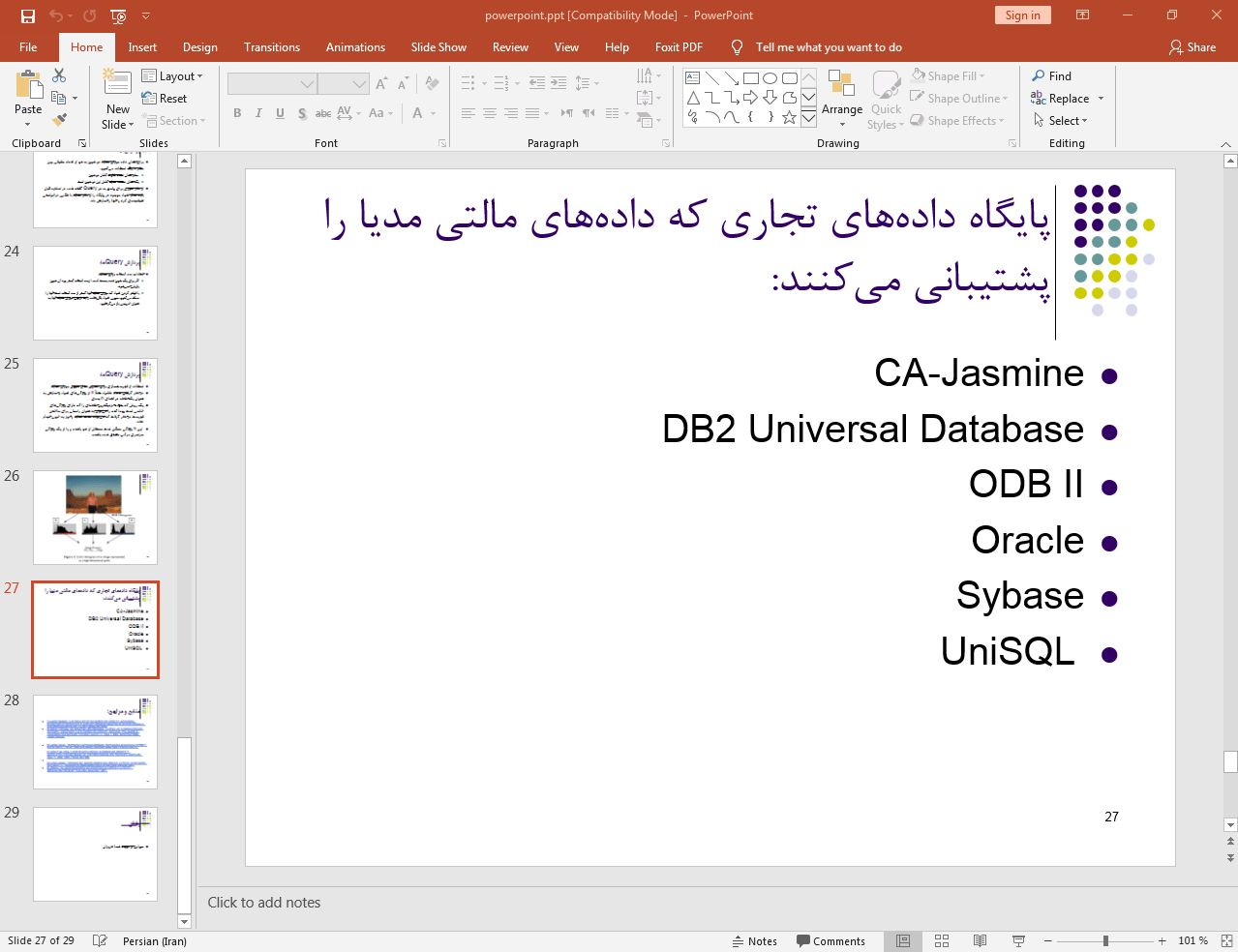Toggle text Shadow effect
The width and height of the screenshot is (1238, 952).
[302, 113]
